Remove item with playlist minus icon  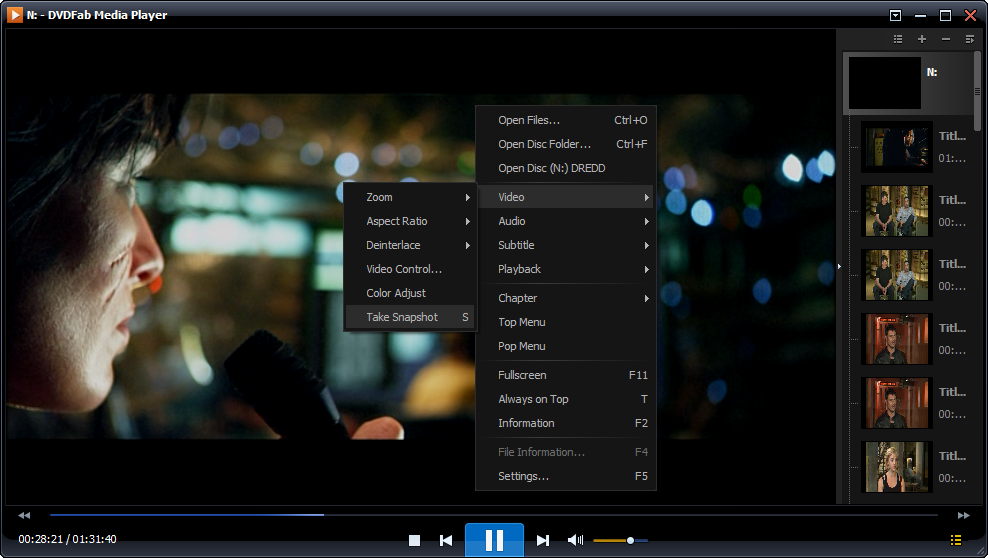coord(946,39)
